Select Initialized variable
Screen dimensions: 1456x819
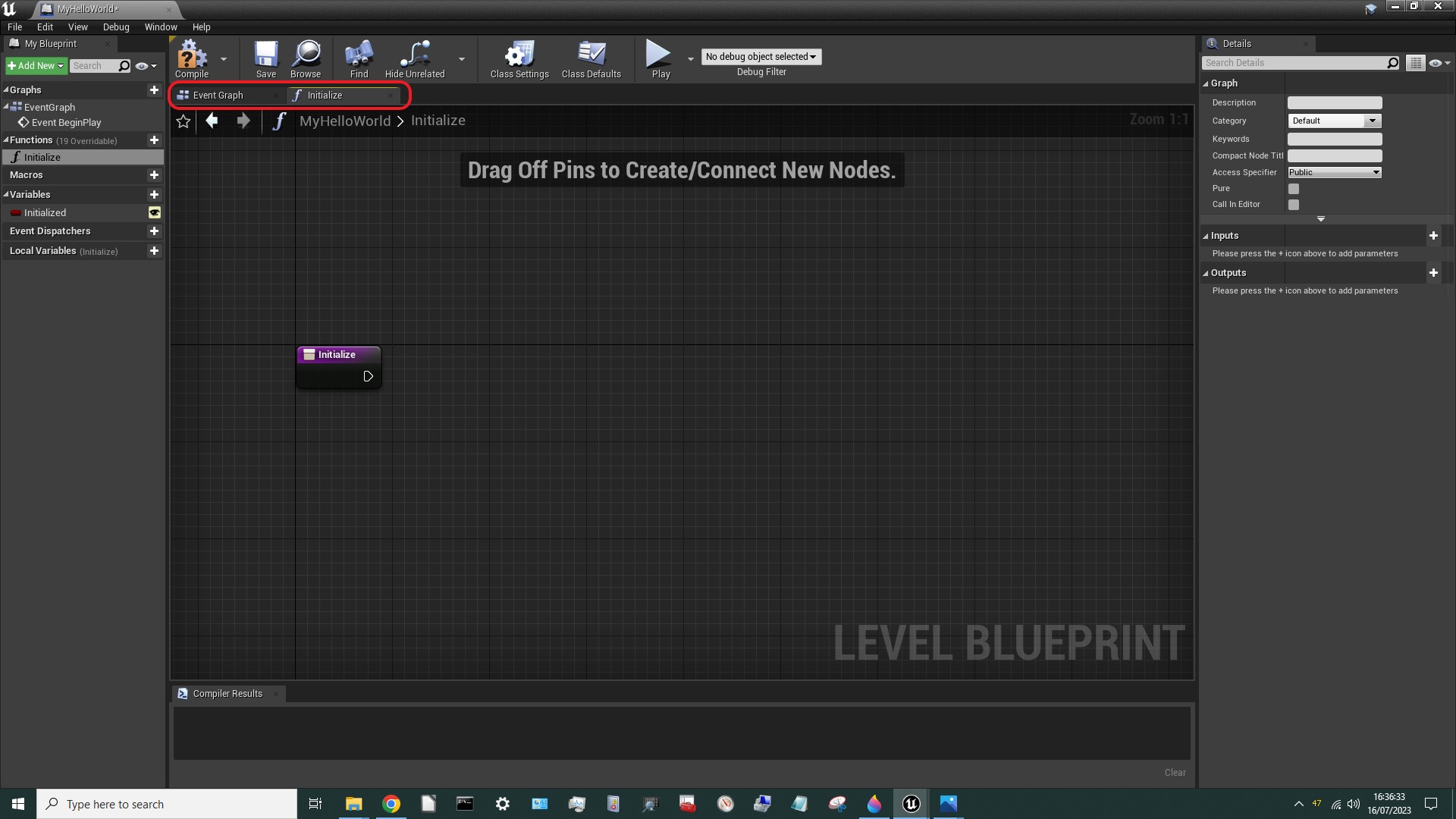(45, 213)
